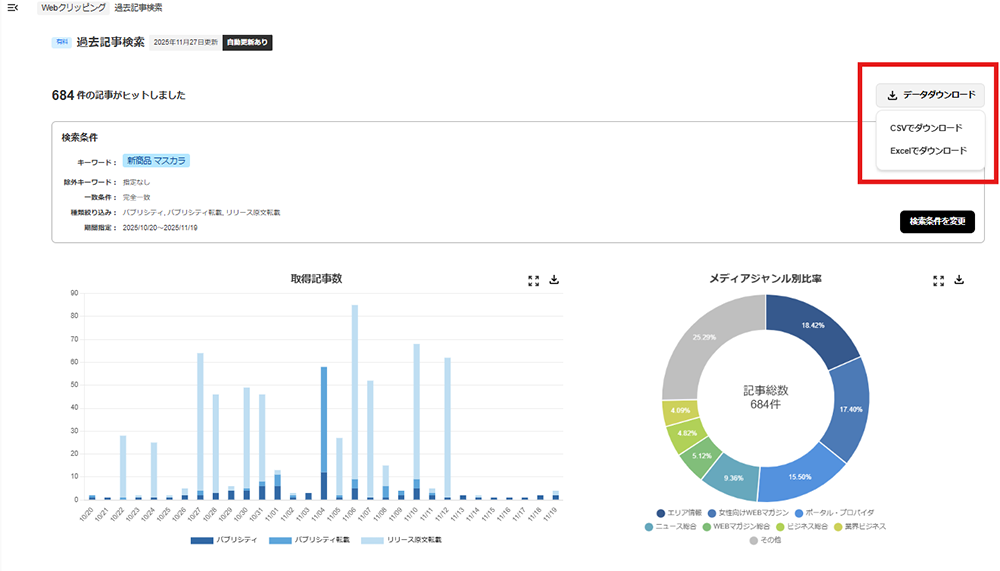Click the 15.50% donut segment
Image resolution: width=1000 pixels, height=571 pixels.
coord(800,477)
